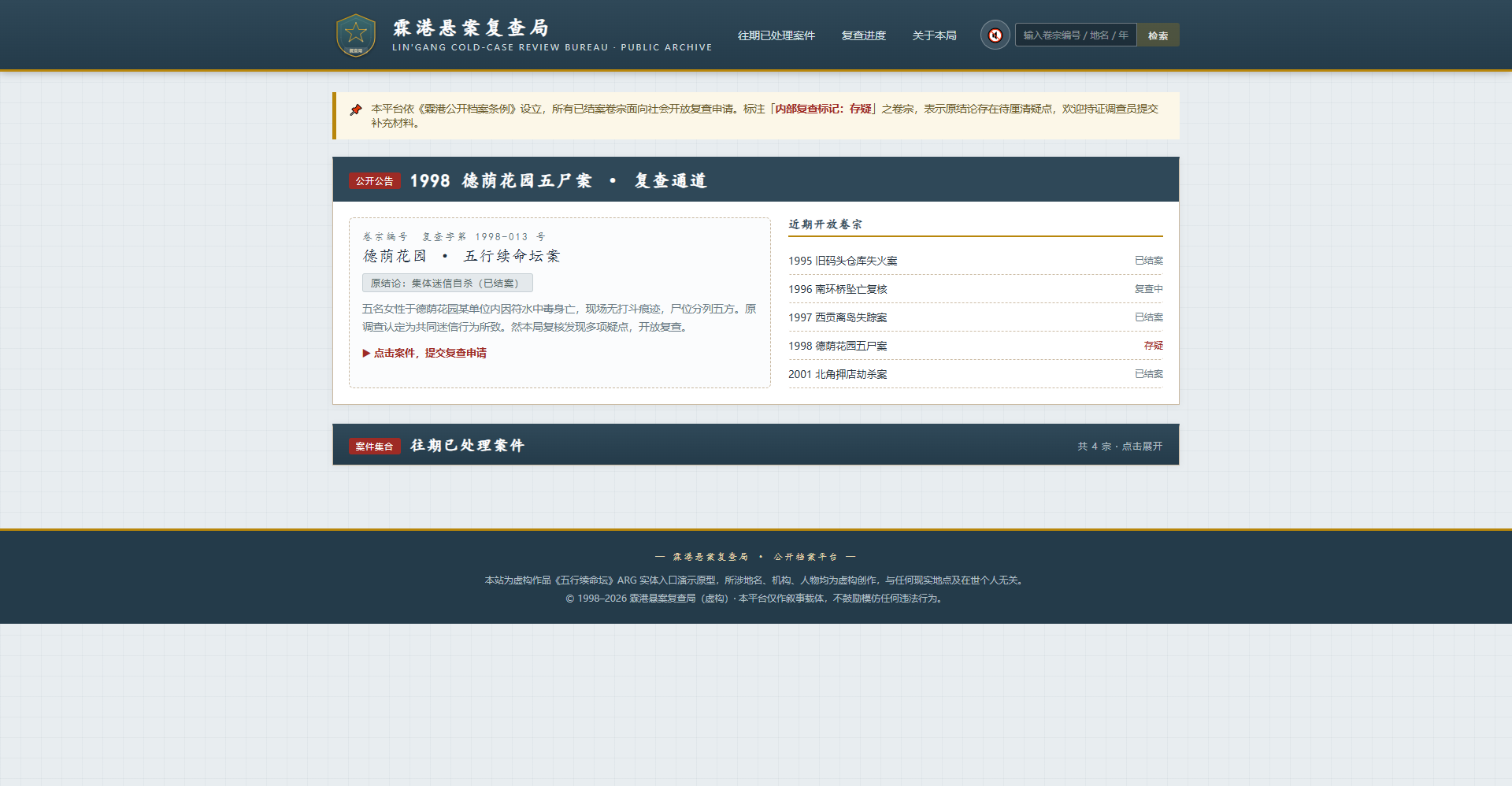Click the 内部复查标记：存疑 highlighted text
The image size is (1512, 786).
pos(823,109)
